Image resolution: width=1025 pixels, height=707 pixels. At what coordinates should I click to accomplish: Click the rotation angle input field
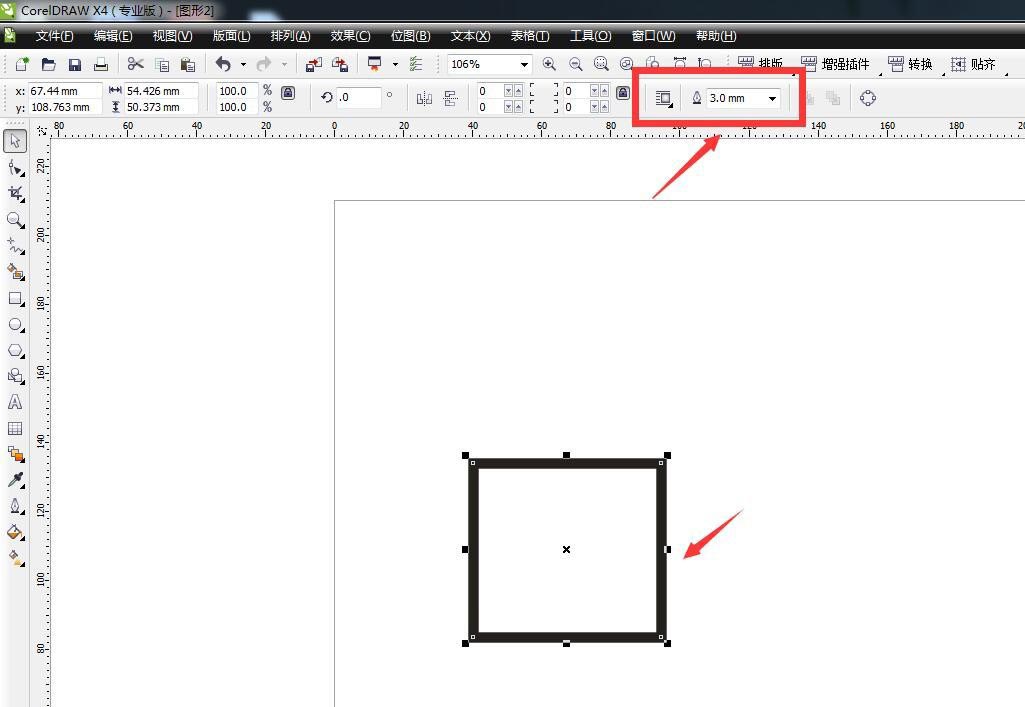coord(359,98)
